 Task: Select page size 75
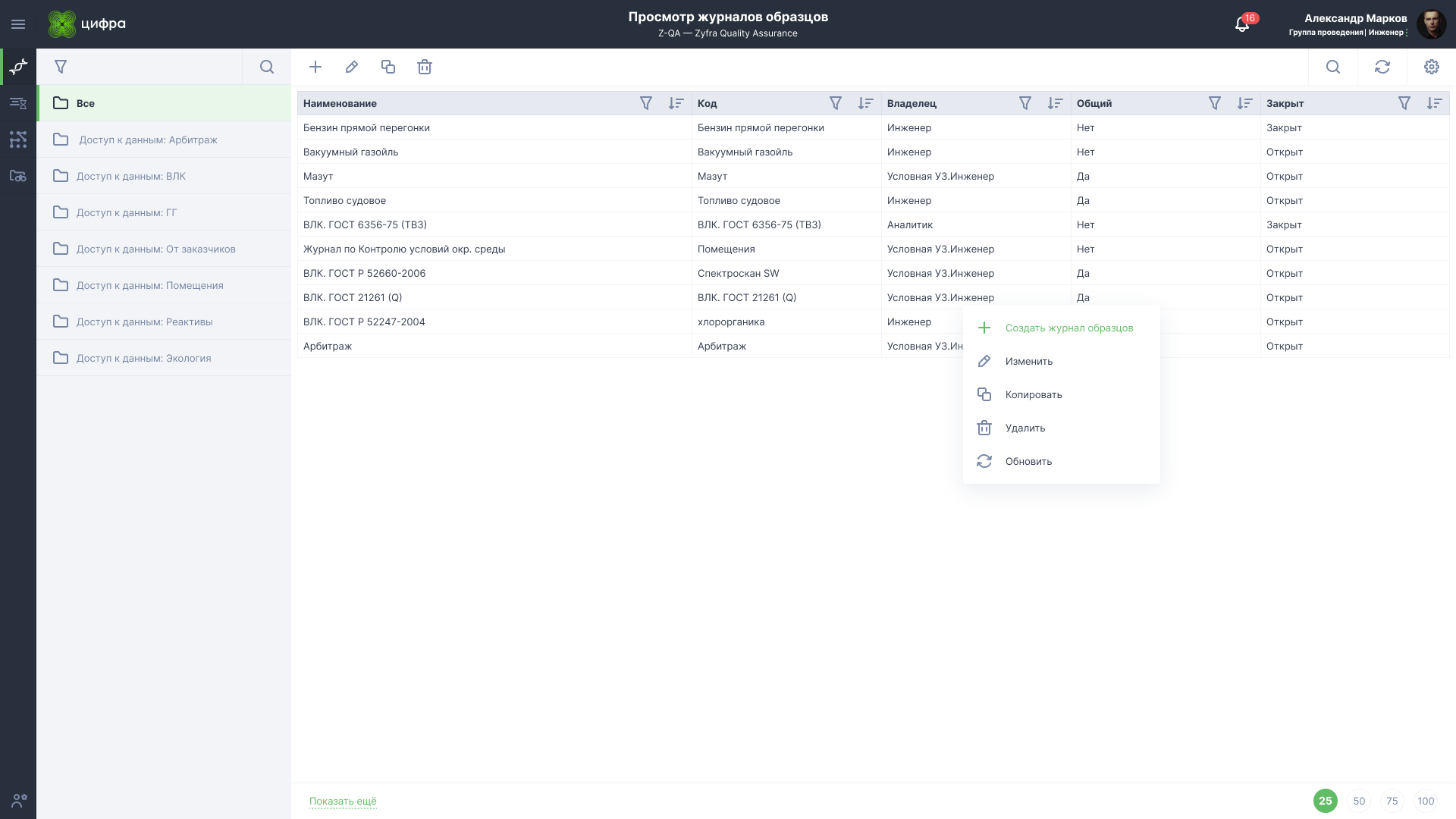point(1392,801)
